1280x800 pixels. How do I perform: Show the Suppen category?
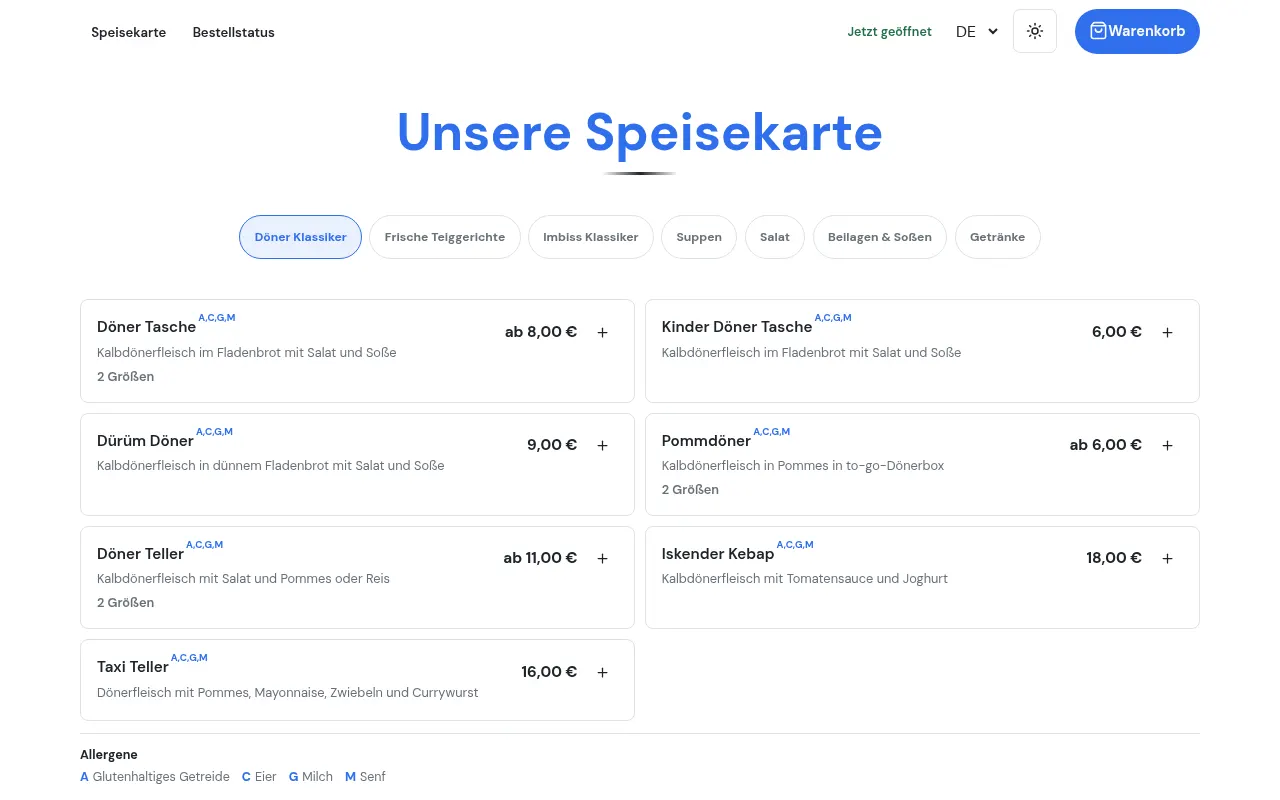pos(699,237)
